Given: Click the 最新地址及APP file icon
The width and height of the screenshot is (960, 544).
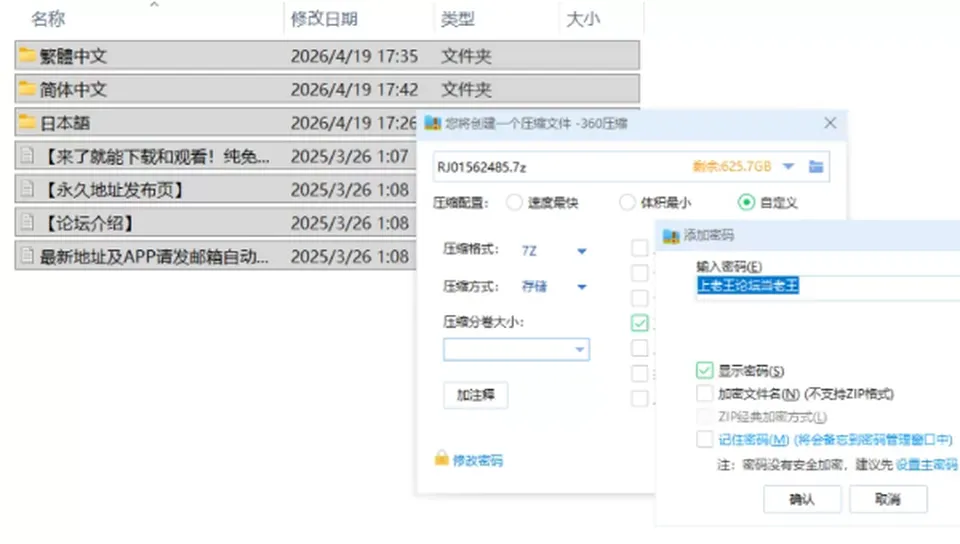Looking at the screenshot, I should [x=27, y=255].
